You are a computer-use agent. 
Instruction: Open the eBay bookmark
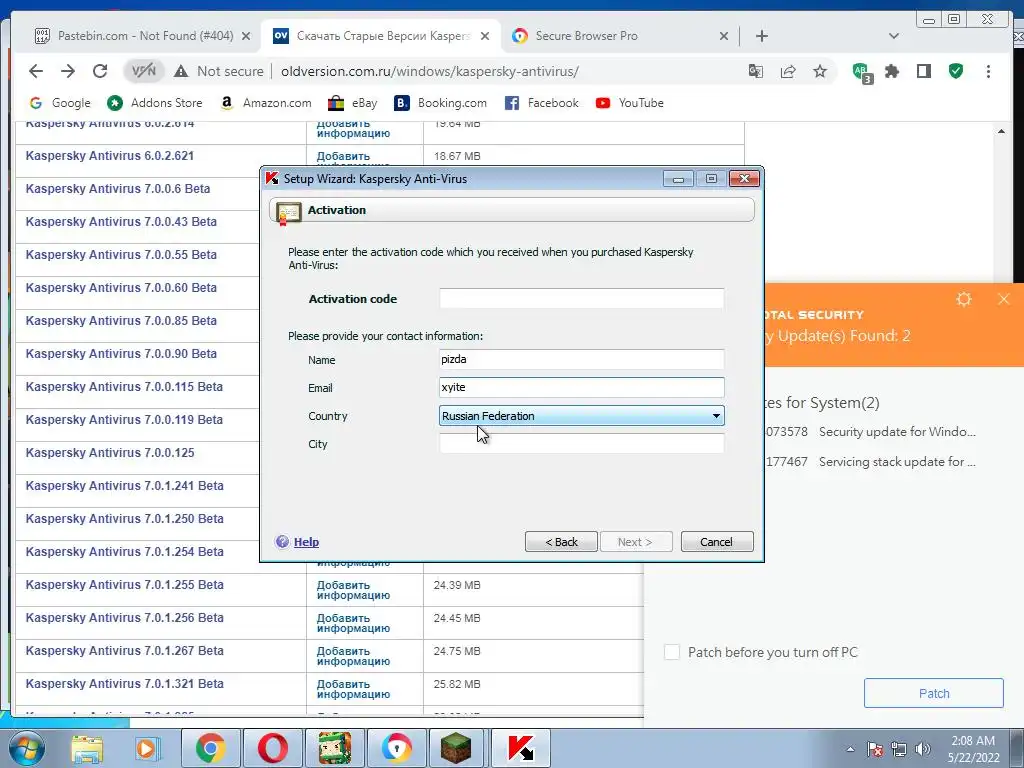(x=353, y=103)
